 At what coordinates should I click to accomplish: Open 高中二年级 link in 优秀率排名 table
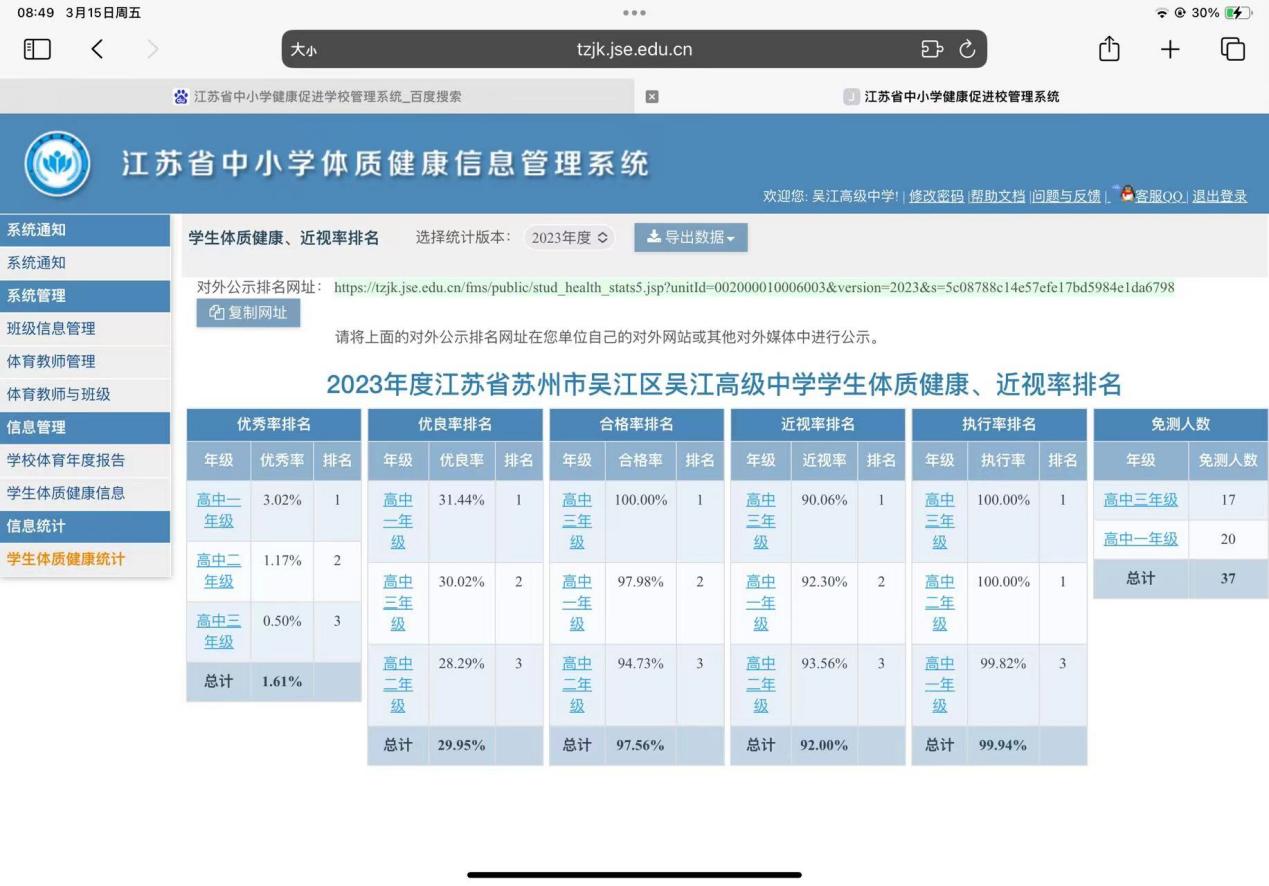tap(218, 570)
